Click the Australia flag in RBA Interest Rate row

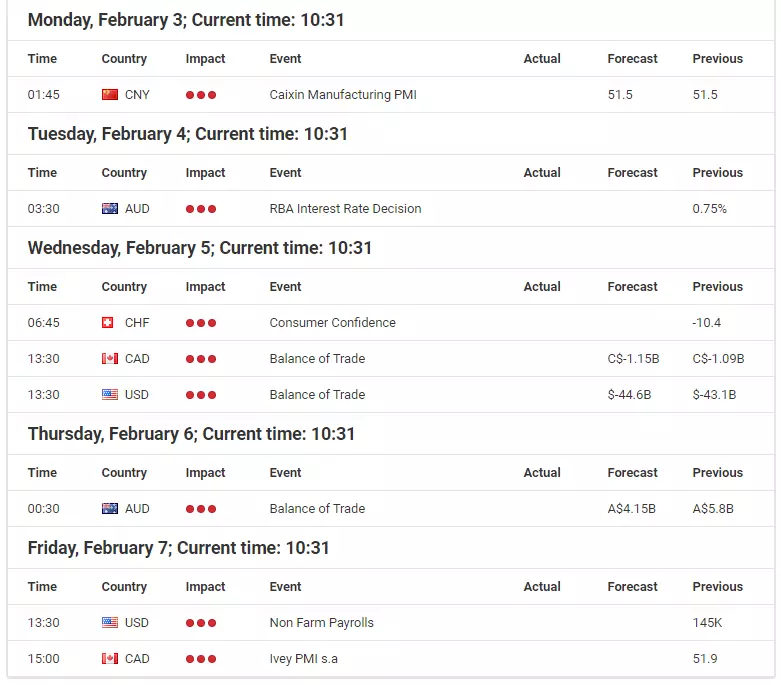coord(110,209)
